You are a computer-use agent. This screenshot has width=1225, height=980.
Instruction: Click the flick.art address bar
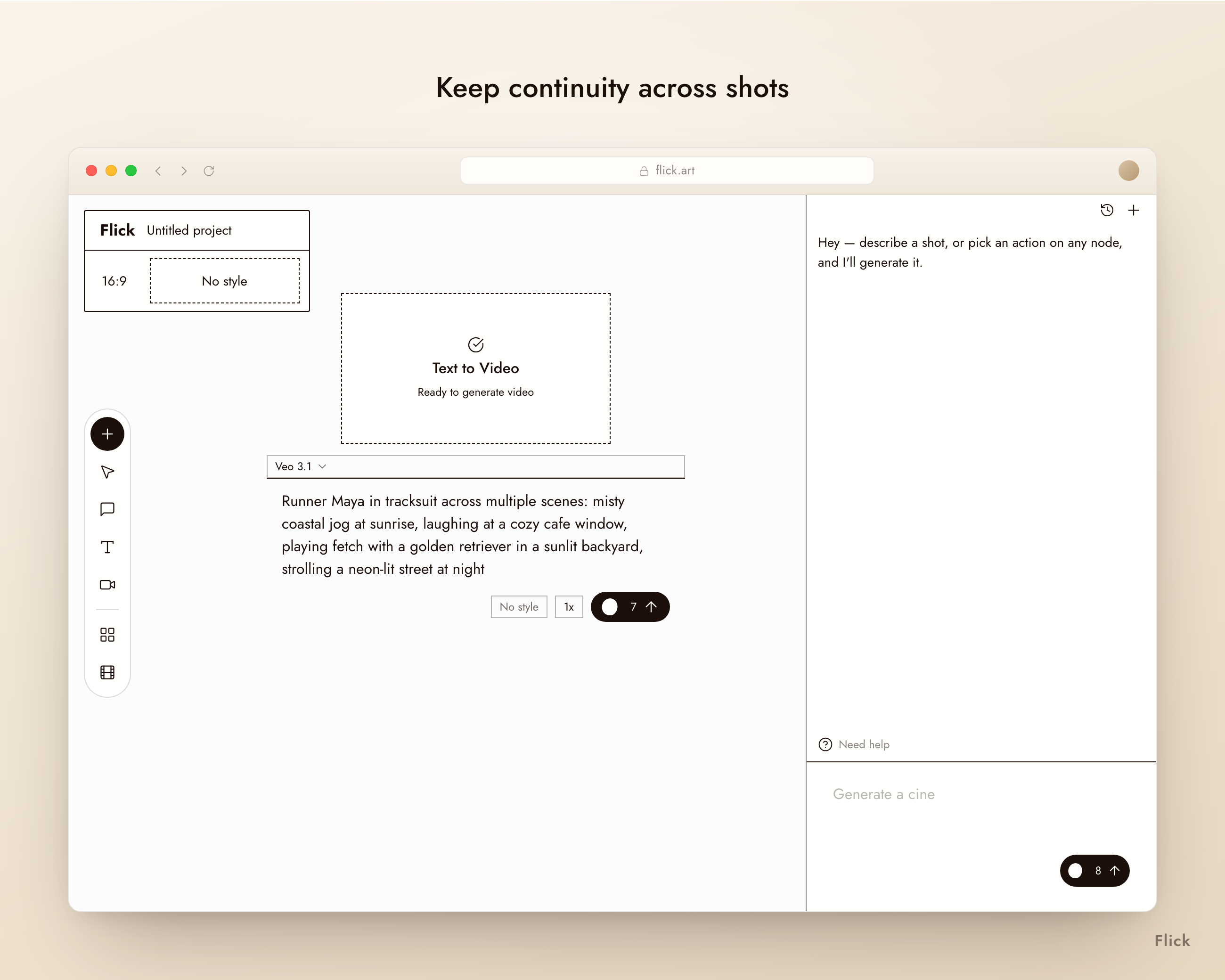click(x=667, y=171)
